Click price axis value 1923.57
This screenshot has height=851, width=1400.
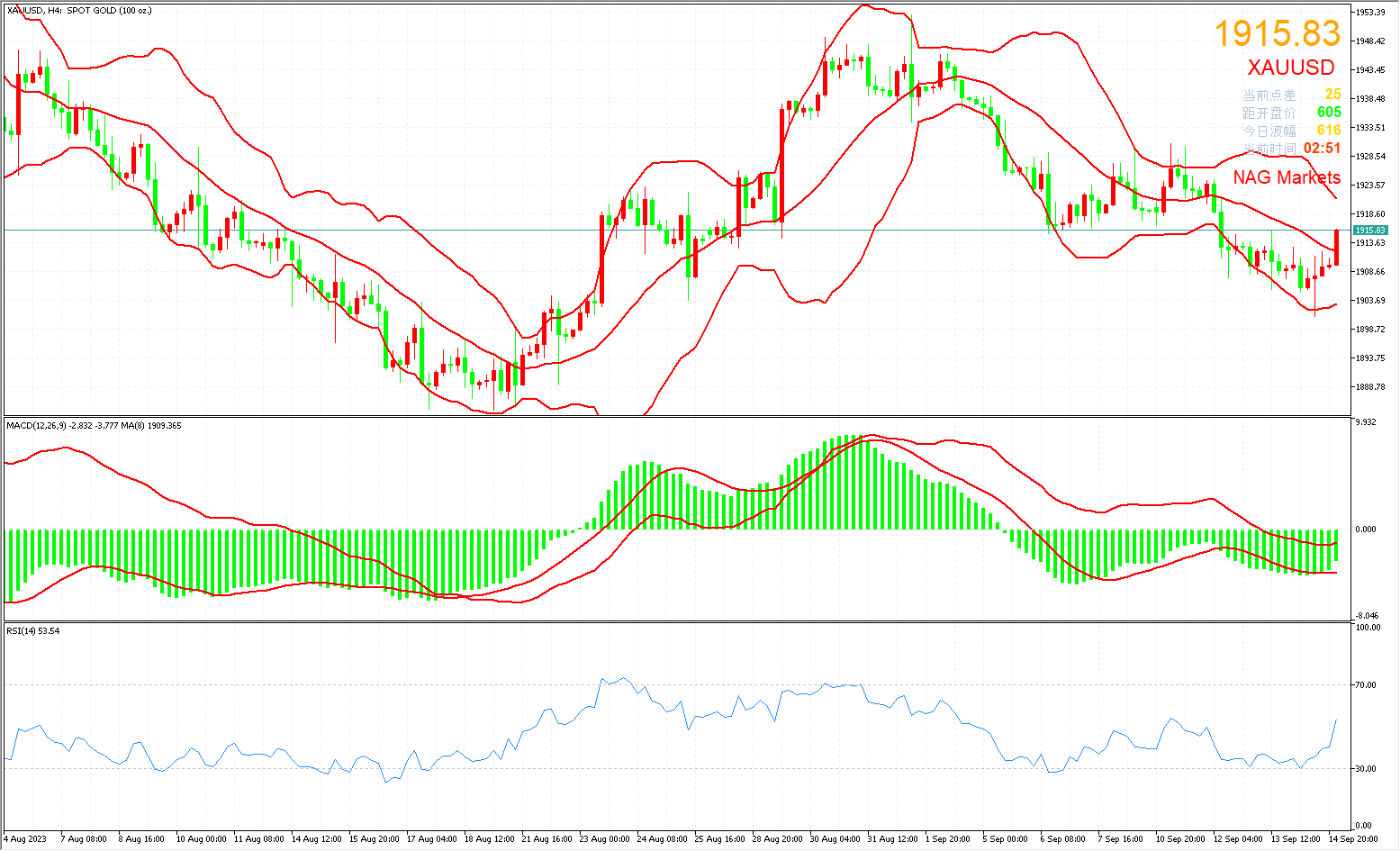coord(1370,186)
